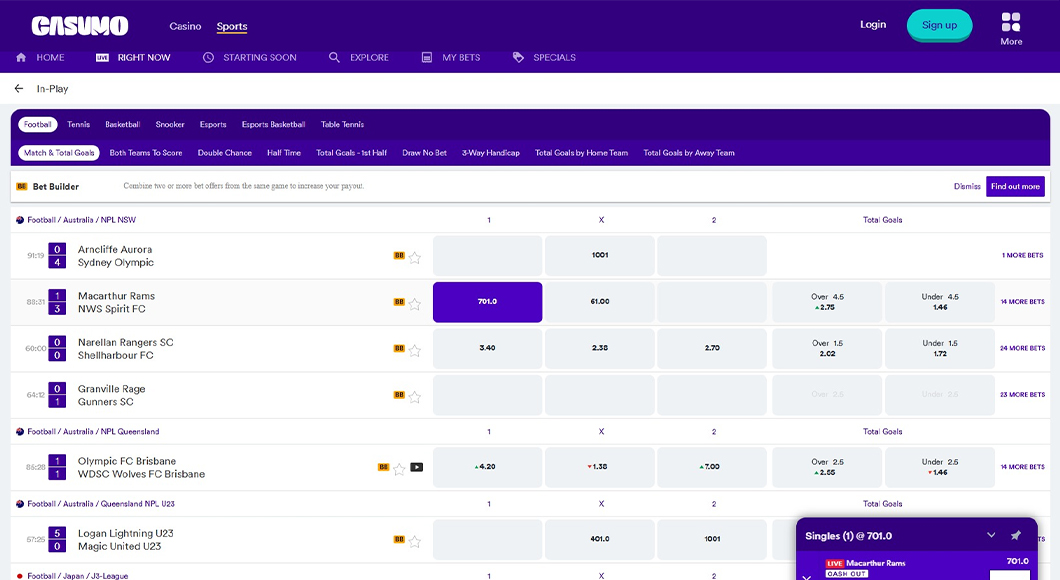The height and width of the screenshot is (580, 1060).
Task: Pin the betslip with the pin icon
Action: 1015,535
